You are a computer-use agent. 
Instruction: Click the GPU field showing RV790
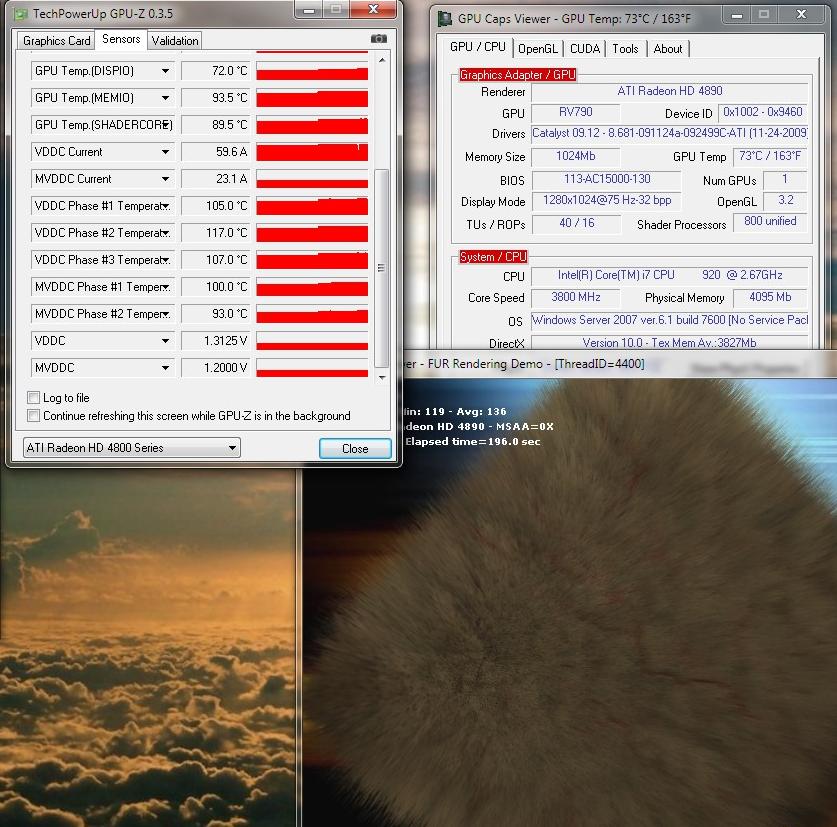click(575, 112)
